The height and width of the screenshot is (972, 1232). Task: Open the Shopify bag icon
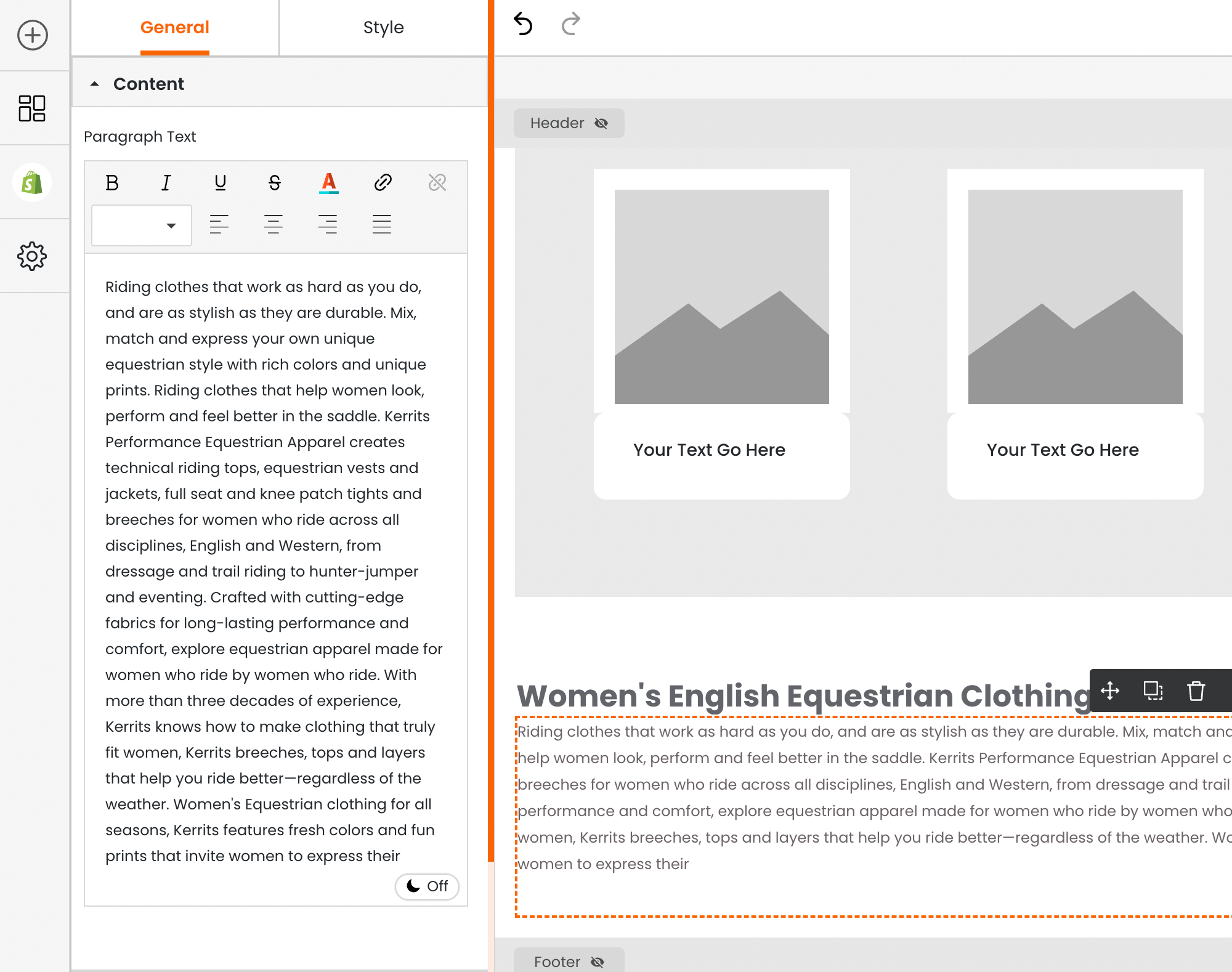click(x=32, y=182)
